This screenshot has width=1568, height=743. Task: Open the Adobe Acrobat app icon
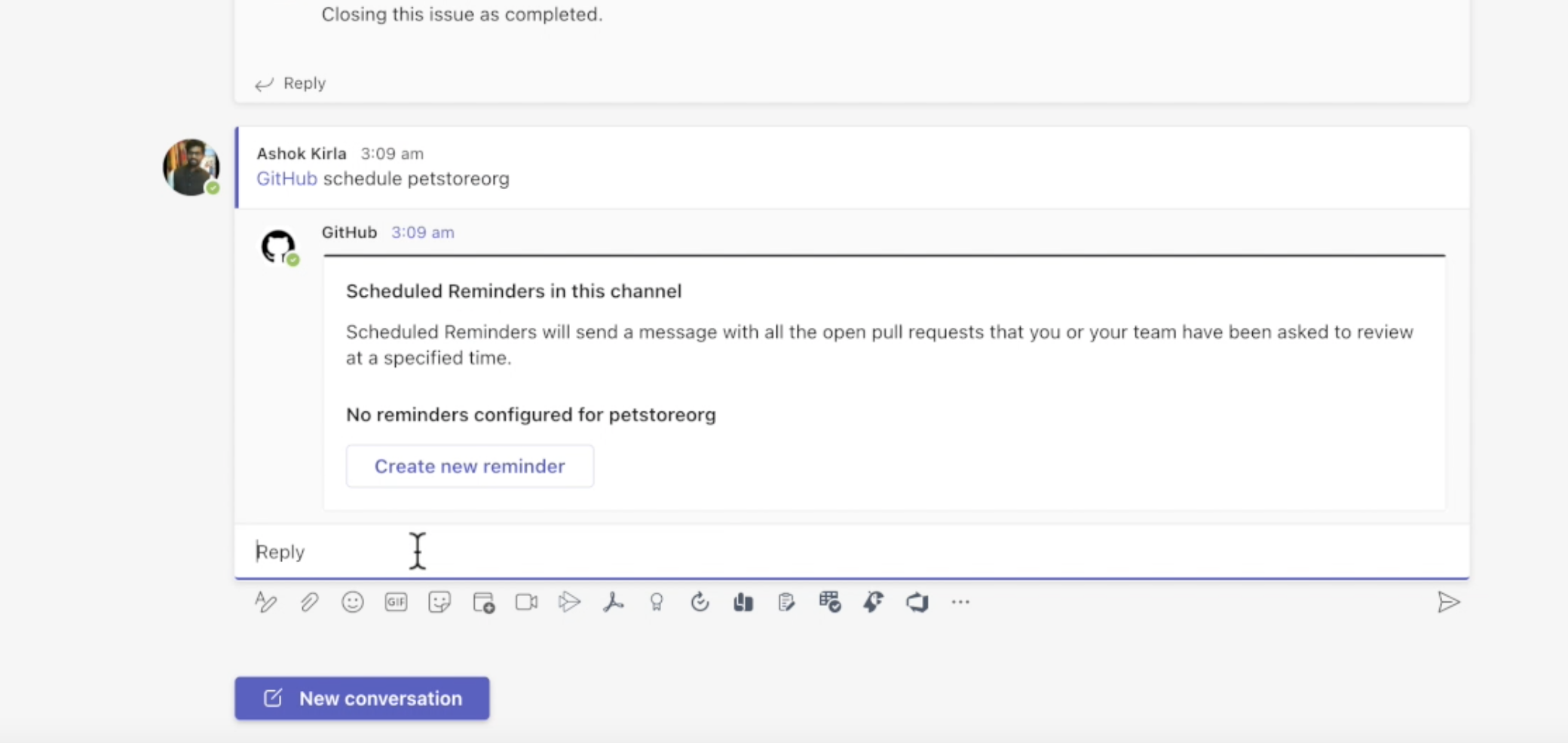point(614,601)
